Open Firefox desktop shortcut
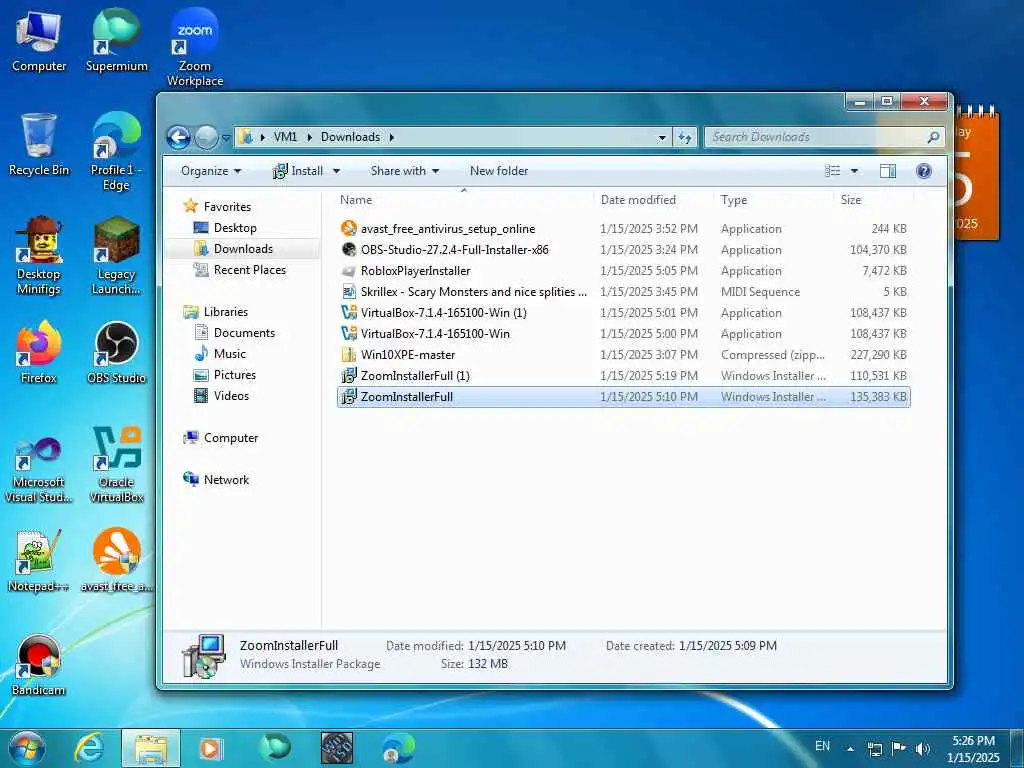This screenshot has width=1024, height=768. [x=39, y=353]
